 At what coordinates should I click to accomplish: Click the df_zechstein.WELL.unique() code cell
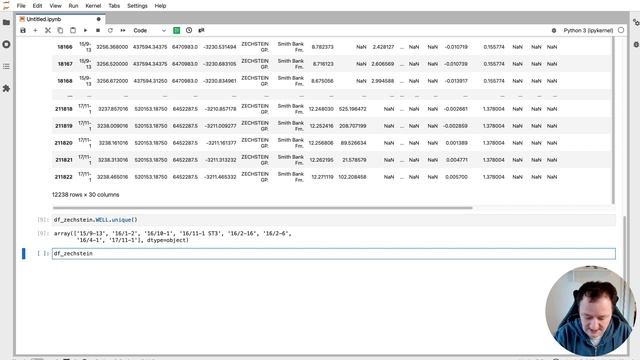coord(333,220)
